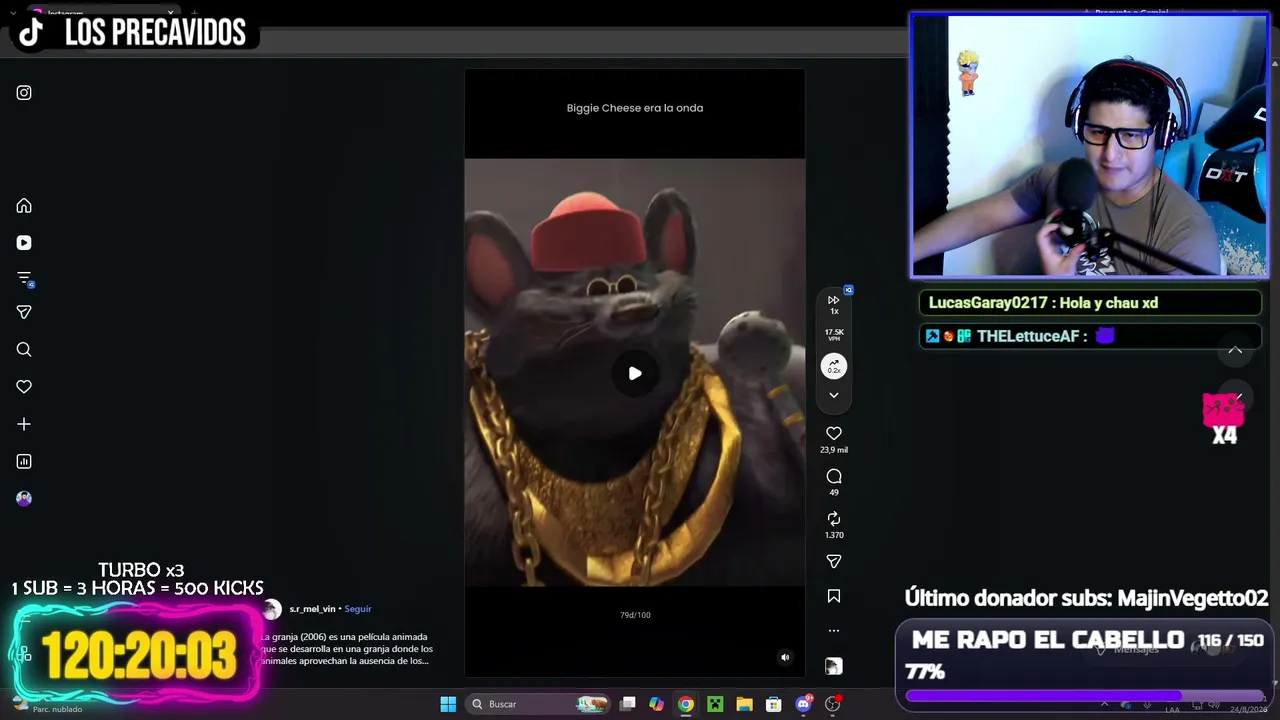This screenshot has width=1280, height=720.
Task: Click the stream overlay collapse chevron arrow
Action: (x=1235, y=350)
